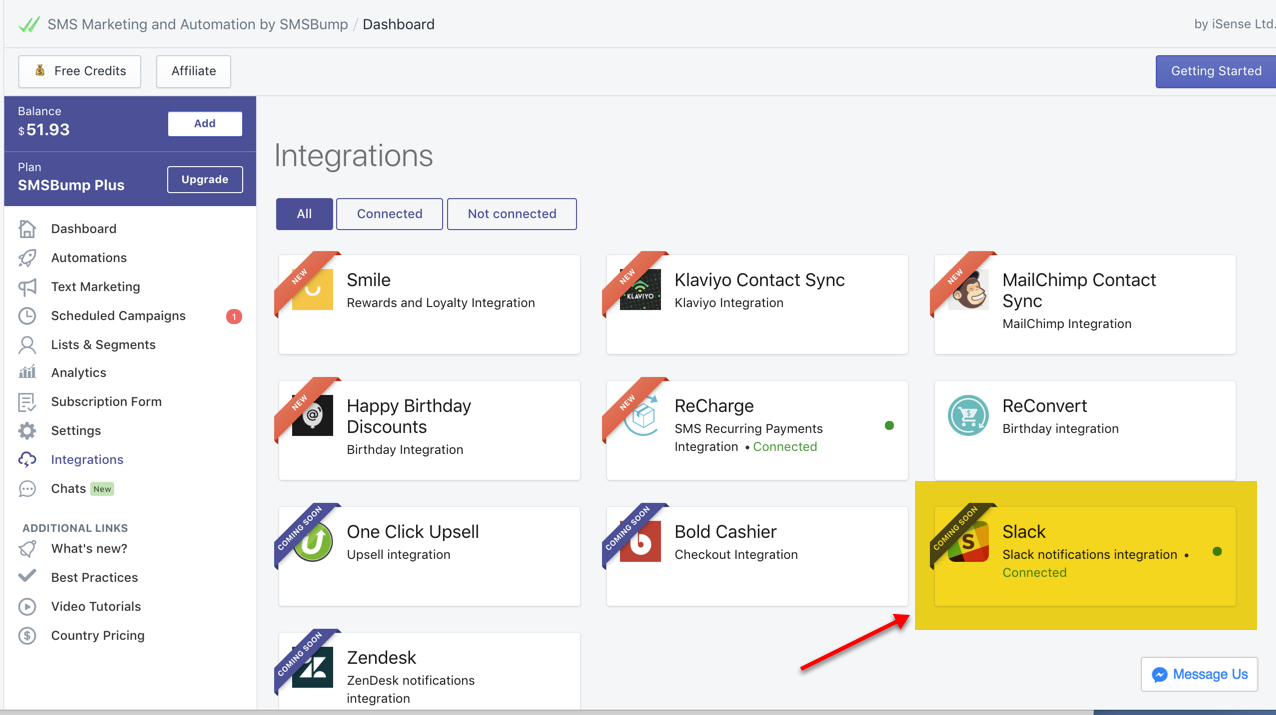Open the One Click Upsell title
The width and height of the screenshot is (1276, 715).
[413, 532]
